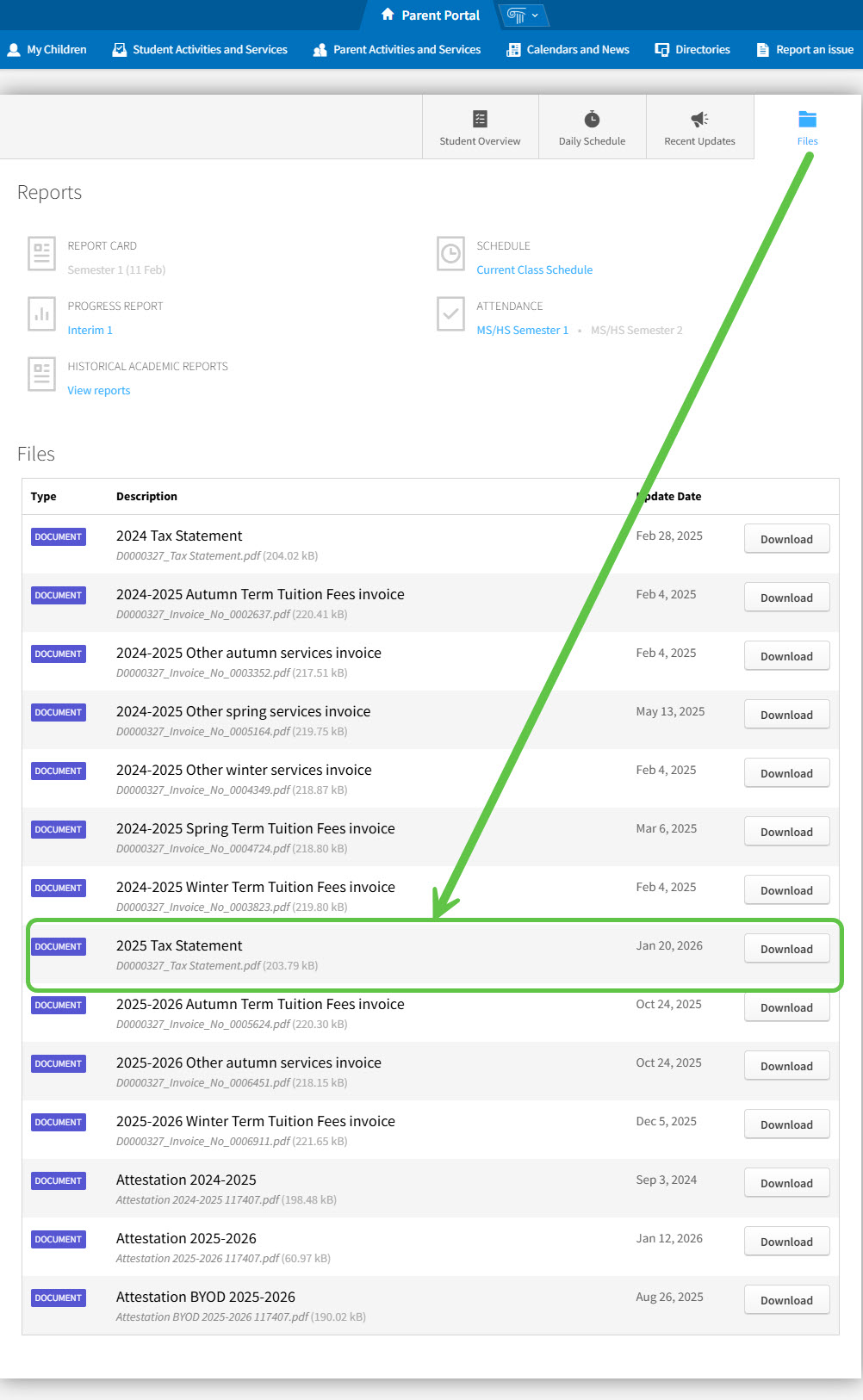863x1400 pixels.
Task: Click the Parent Portal home icon
Action: click(x=388, y=15)
